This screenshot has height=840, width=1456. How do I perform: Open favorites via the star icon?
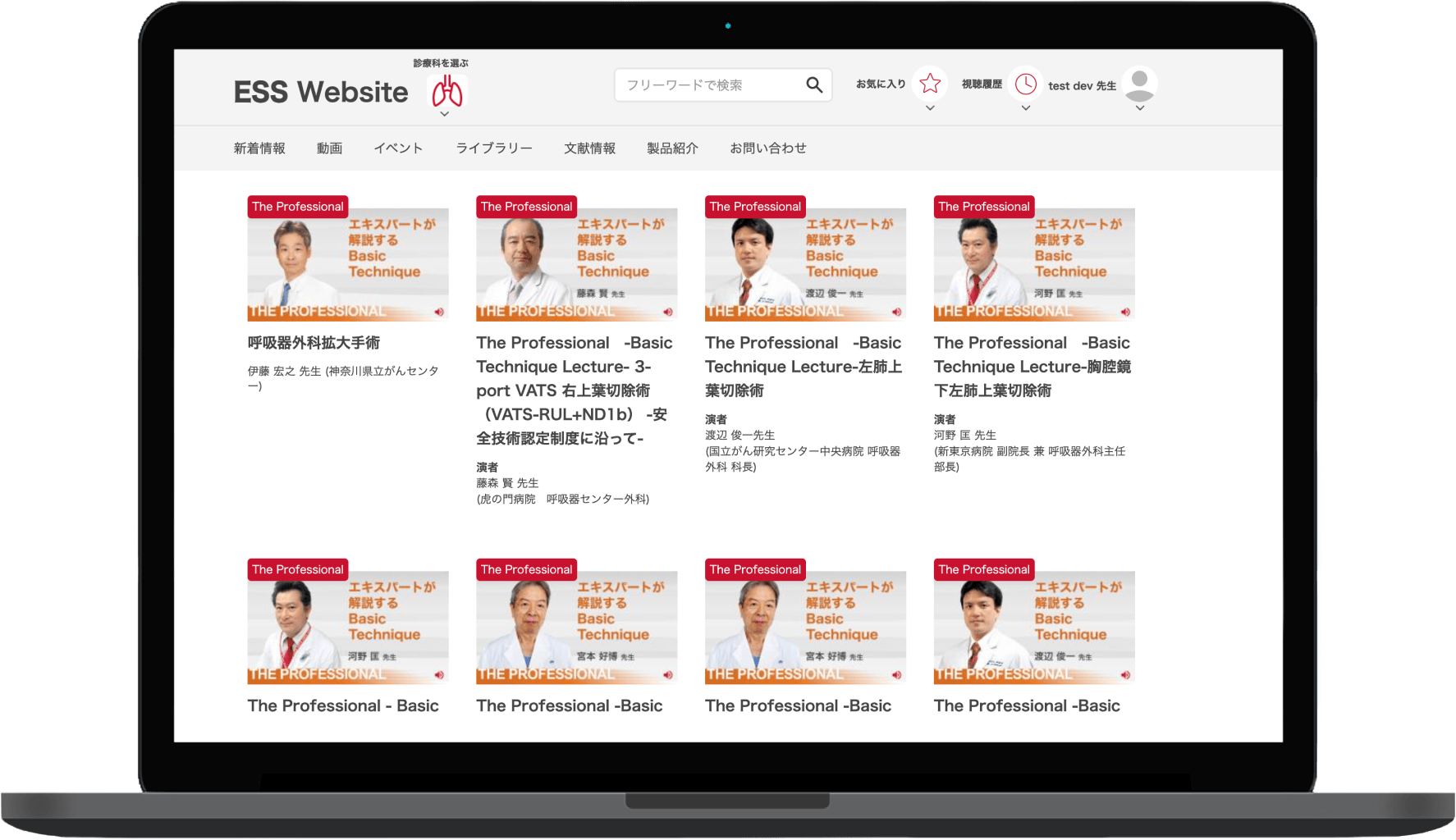point(930,84)
